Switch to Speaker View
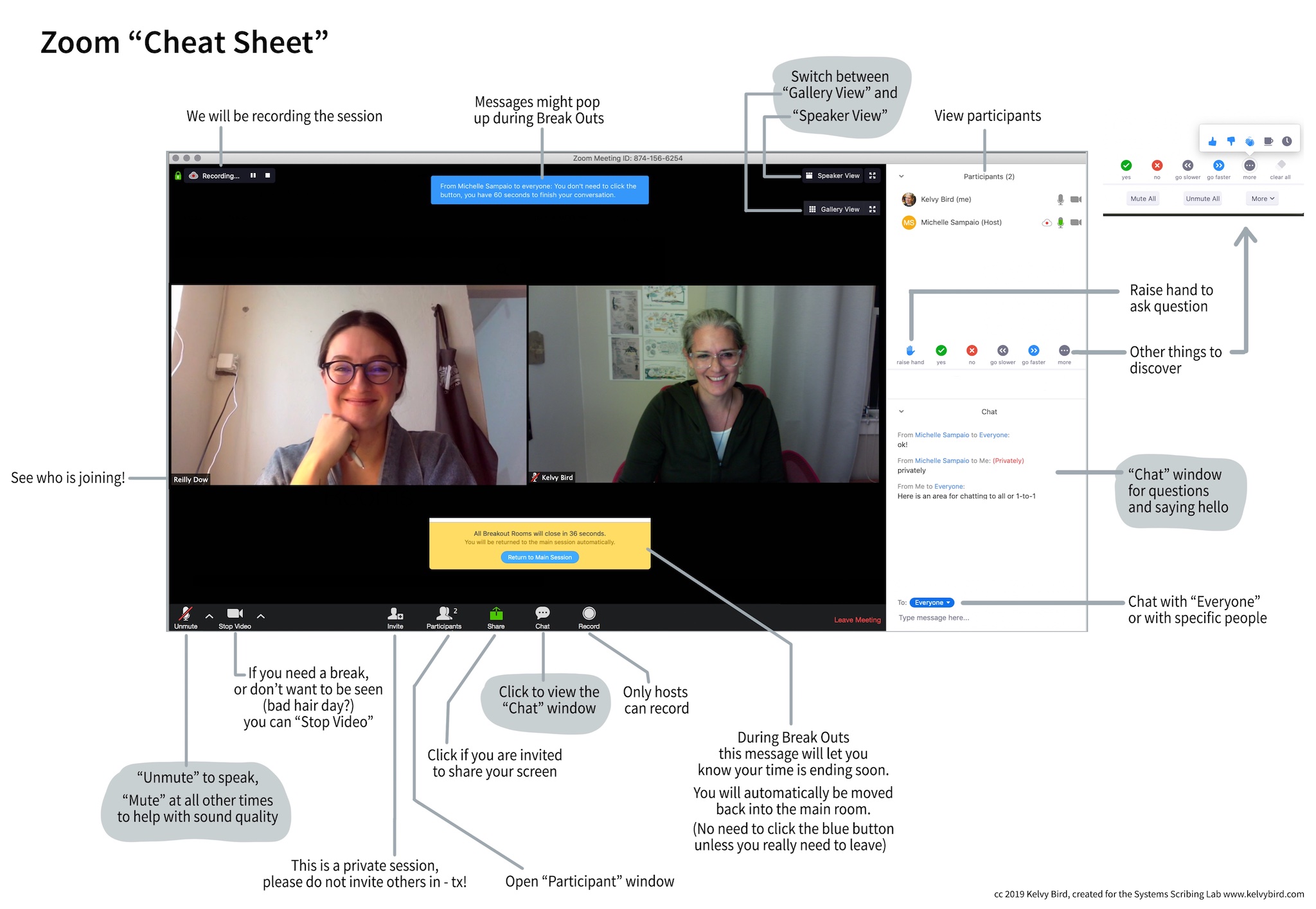Screen dimensions: 1316x909 [x=833, y=175]
